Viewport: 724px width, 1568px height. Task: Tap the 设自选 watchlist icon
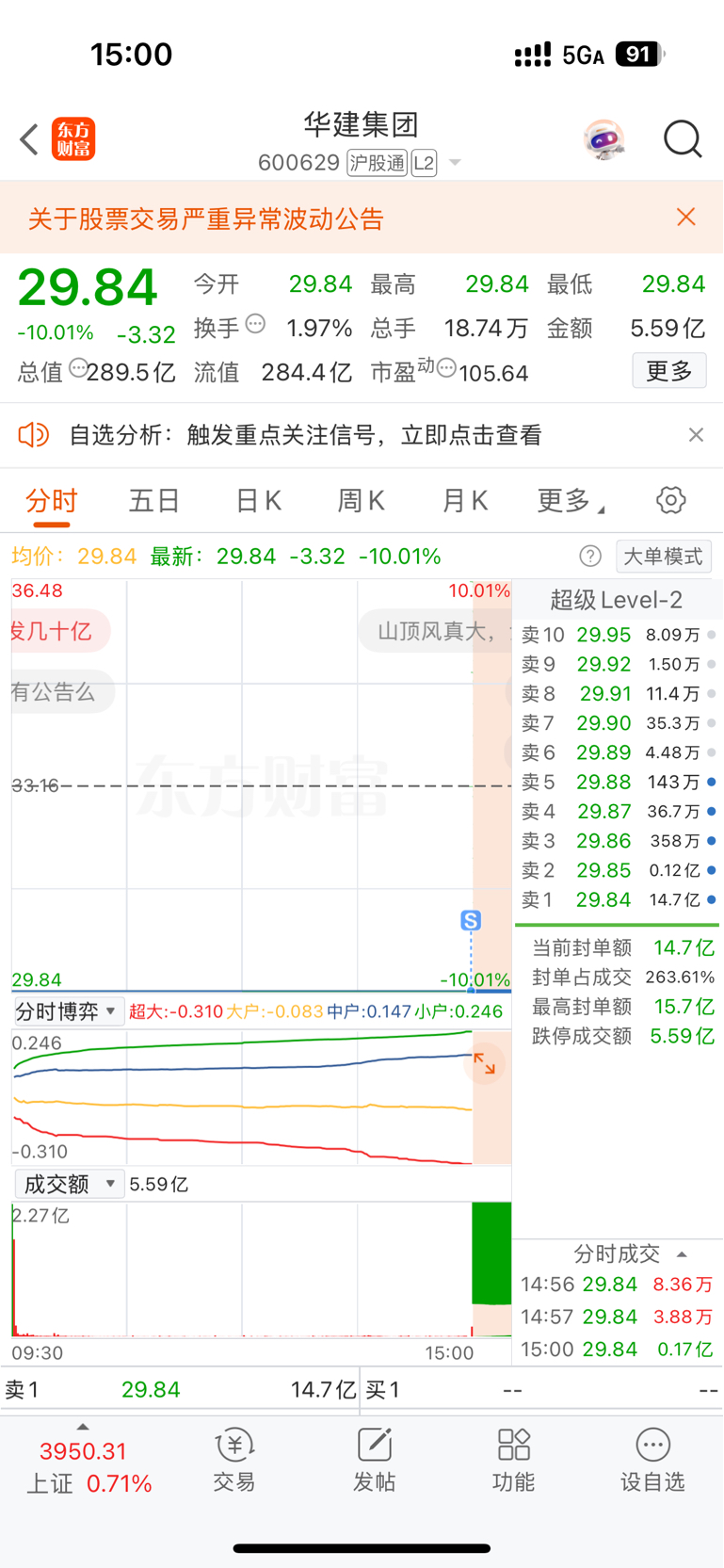pos(652,1461)
